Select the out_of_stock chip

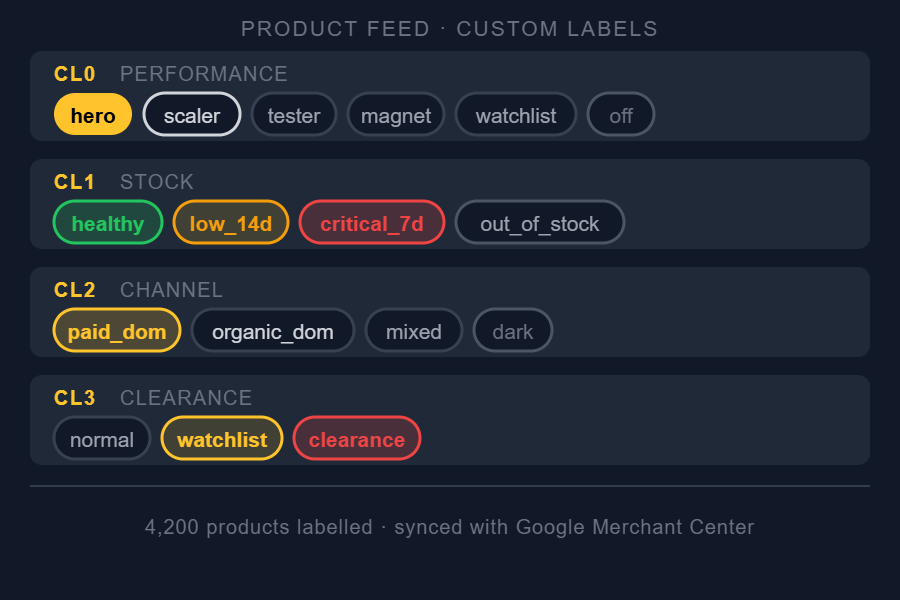(540, 223)
